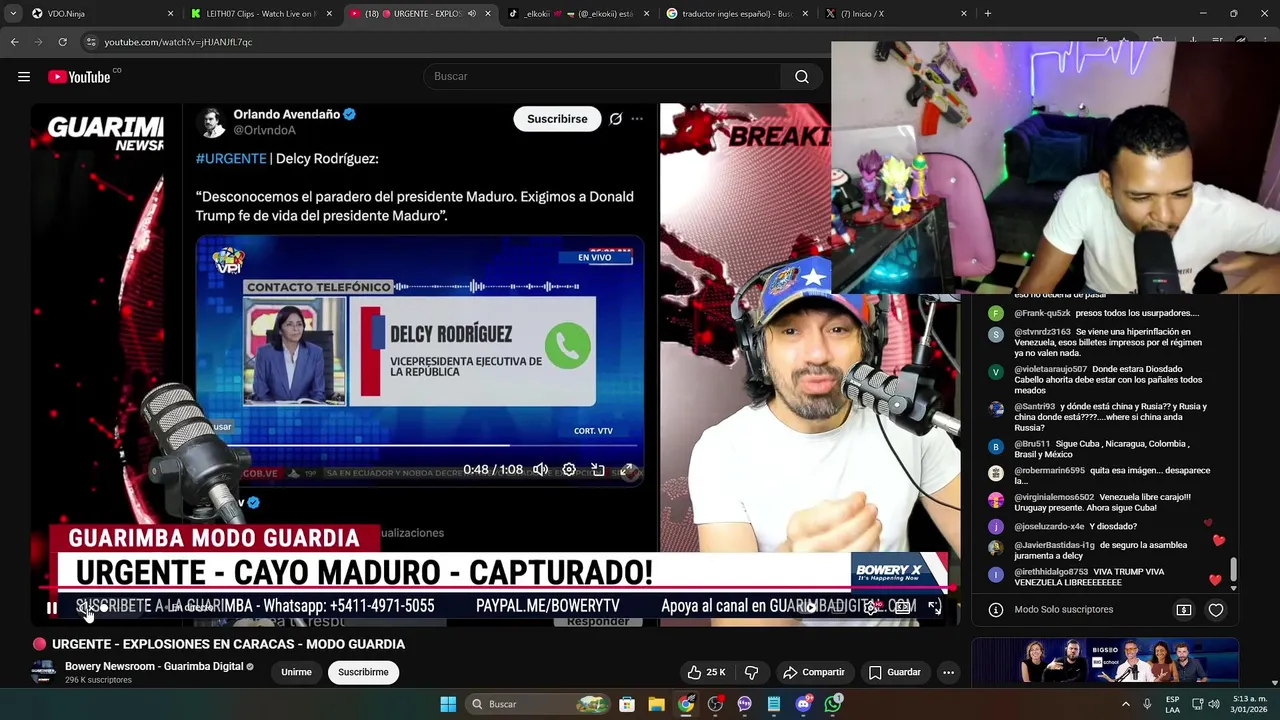Open settings gear on tweet video
Image resolution: width=1280 pixels, height=720 pixels.
569,470
